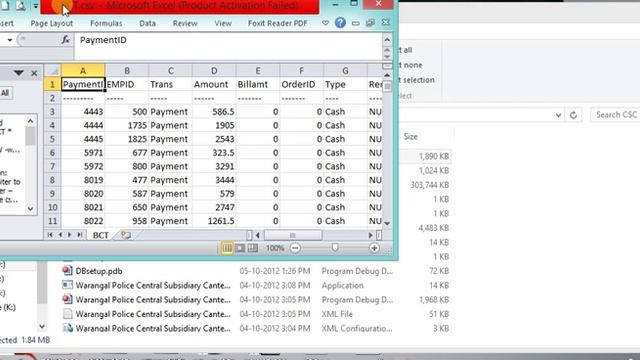Go to previous sheet navigation arrow

coord(60,235)
